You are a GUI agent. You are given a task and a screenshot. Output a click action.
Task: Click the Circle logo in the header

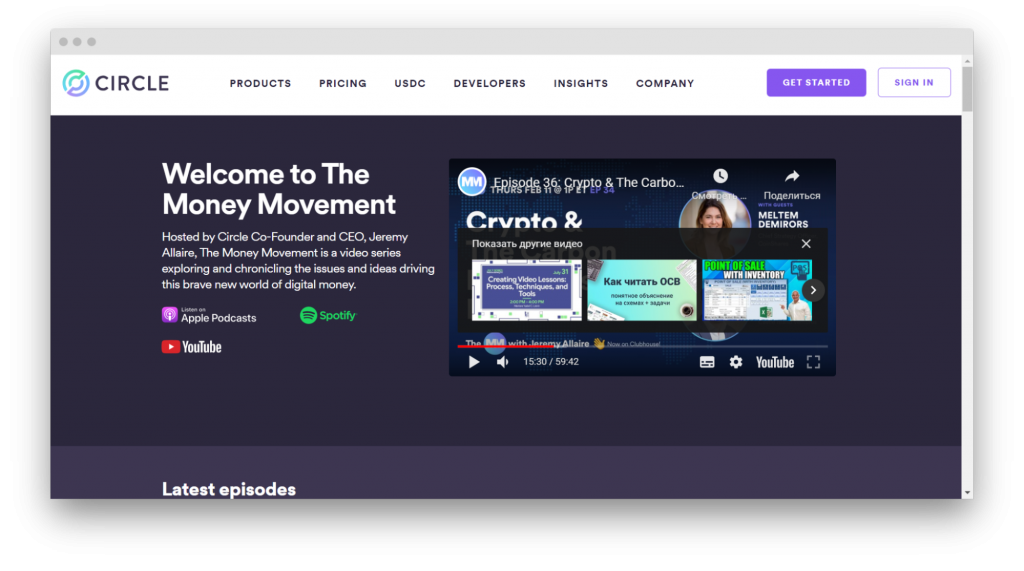(x=116, y=83)
